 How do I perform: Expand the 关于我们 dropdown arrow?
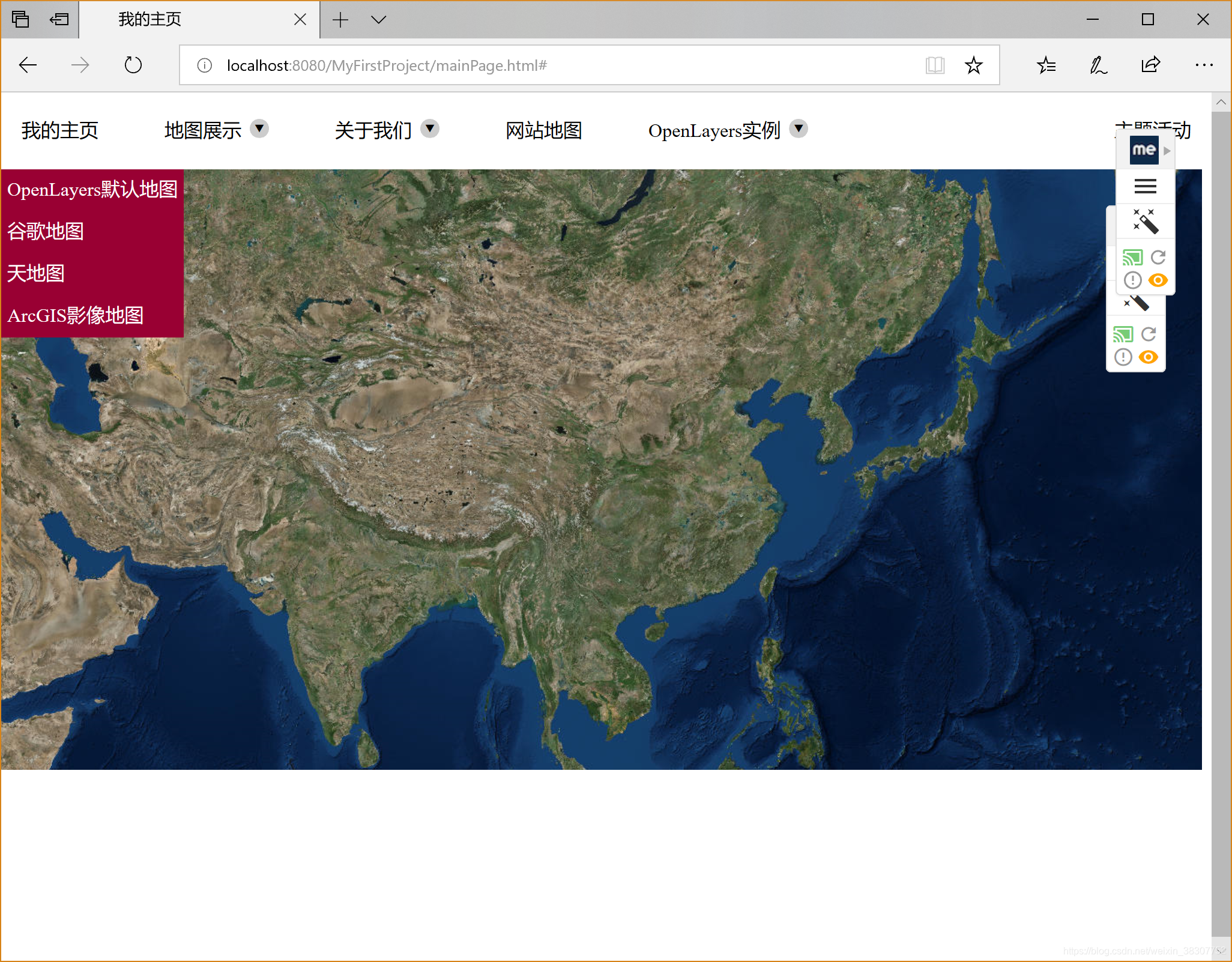pyautogui.click(x=430, y=129)
